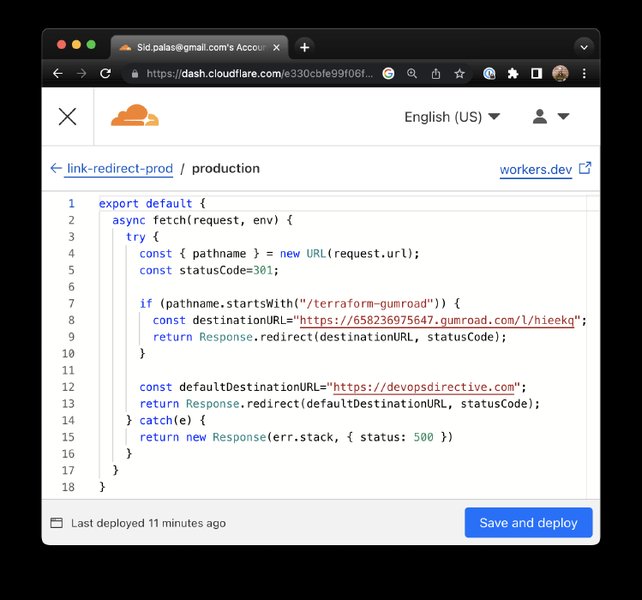Image resolution: width=642 pixels, height=600 pixels.
Task: Open the tab search chevron
Action: tap(584, 48)
